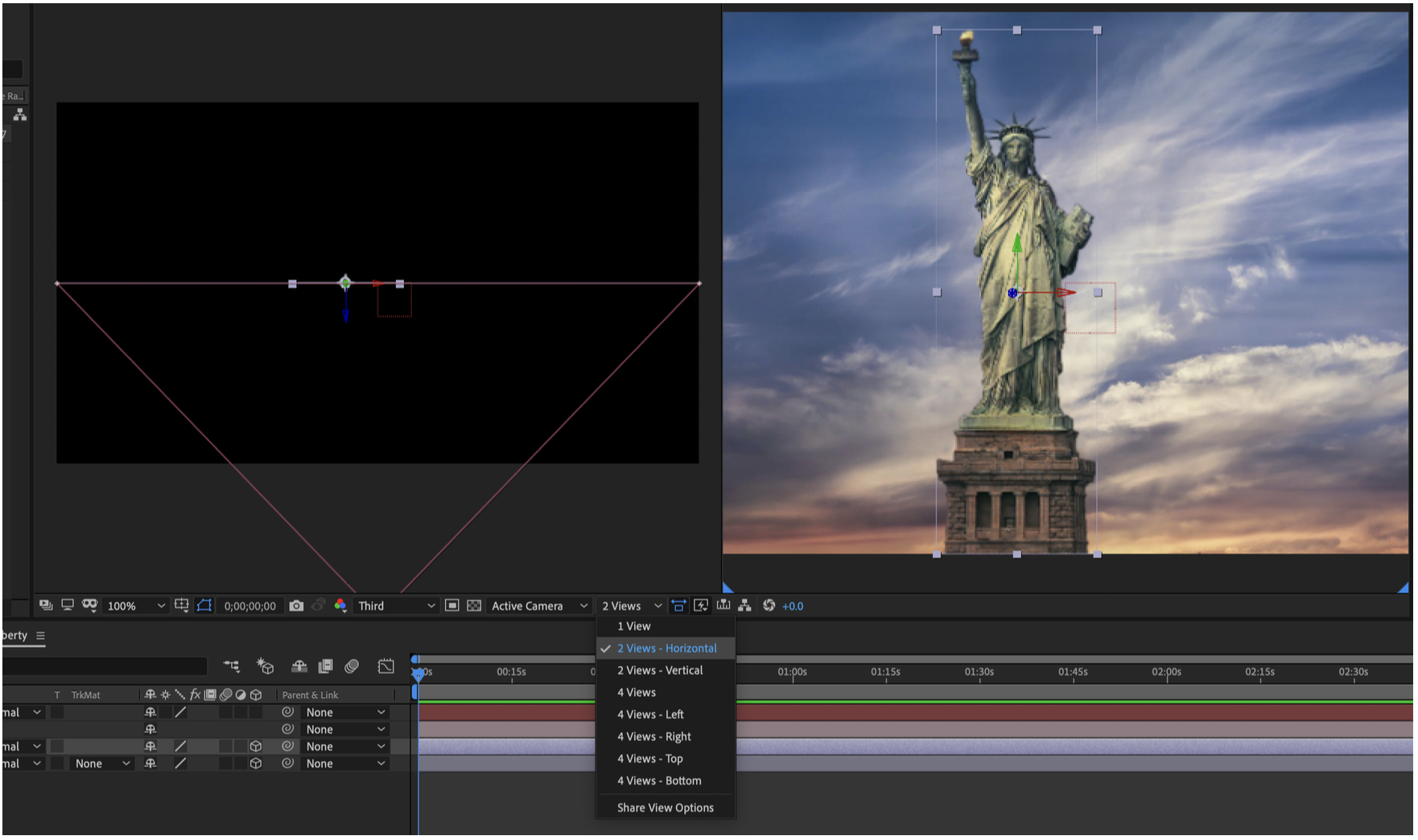Open the Third resolution dropdown
Screen dimensions: 1418x840
pyautogui.click(x=396, y=607)
